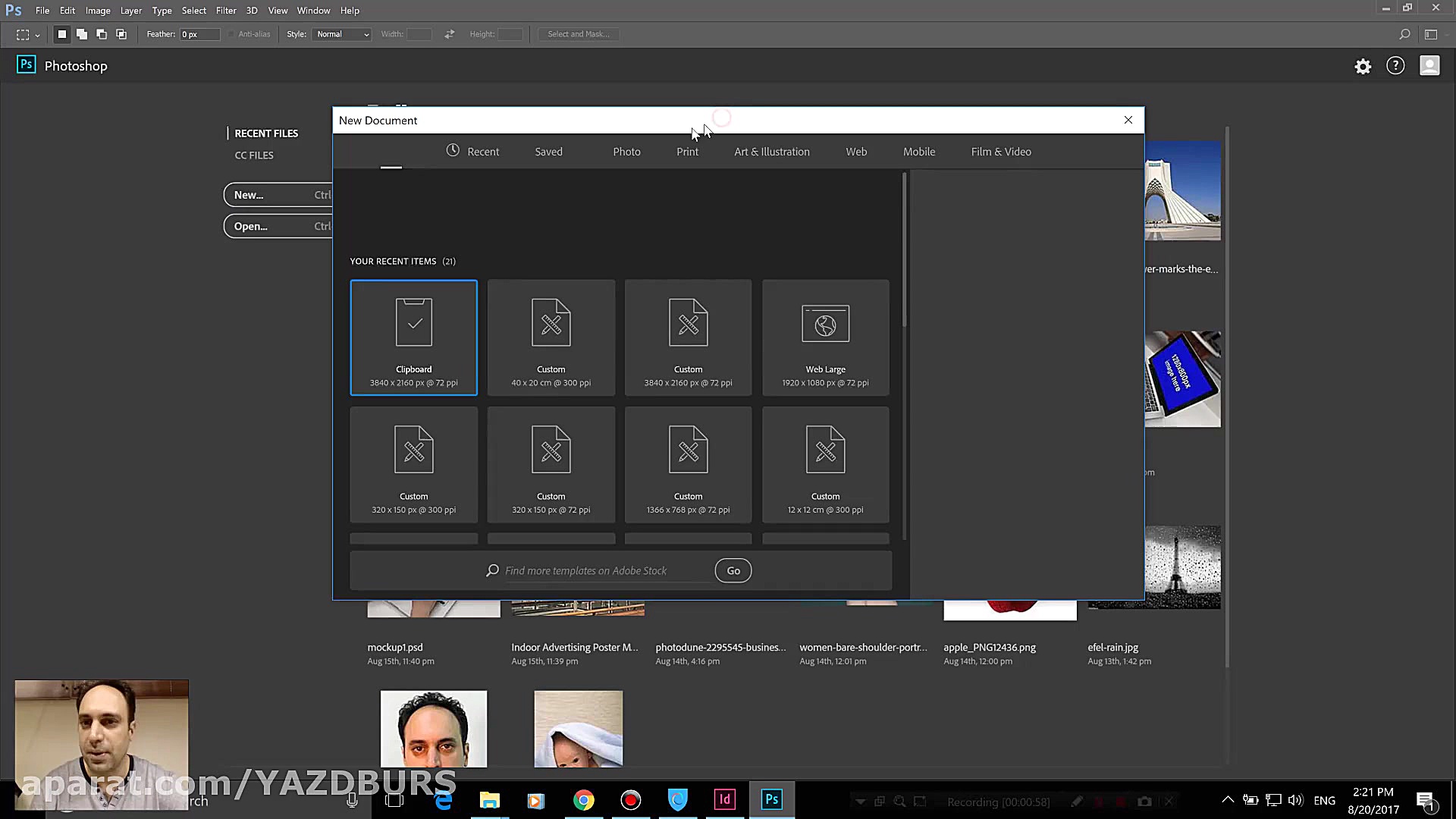
Task: Expand the Marquee tool options arrow
Action: click(x=36, y=35)
